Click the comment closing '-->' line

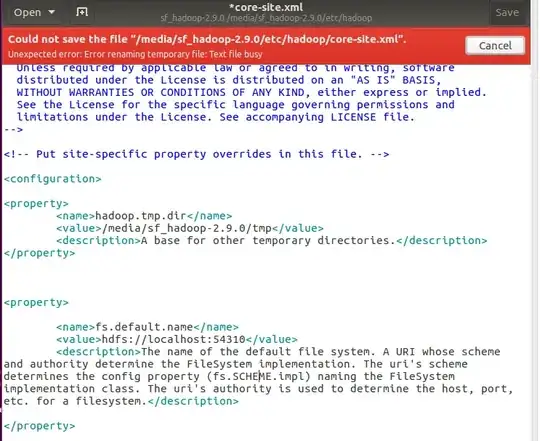click(x=13, y=129)
